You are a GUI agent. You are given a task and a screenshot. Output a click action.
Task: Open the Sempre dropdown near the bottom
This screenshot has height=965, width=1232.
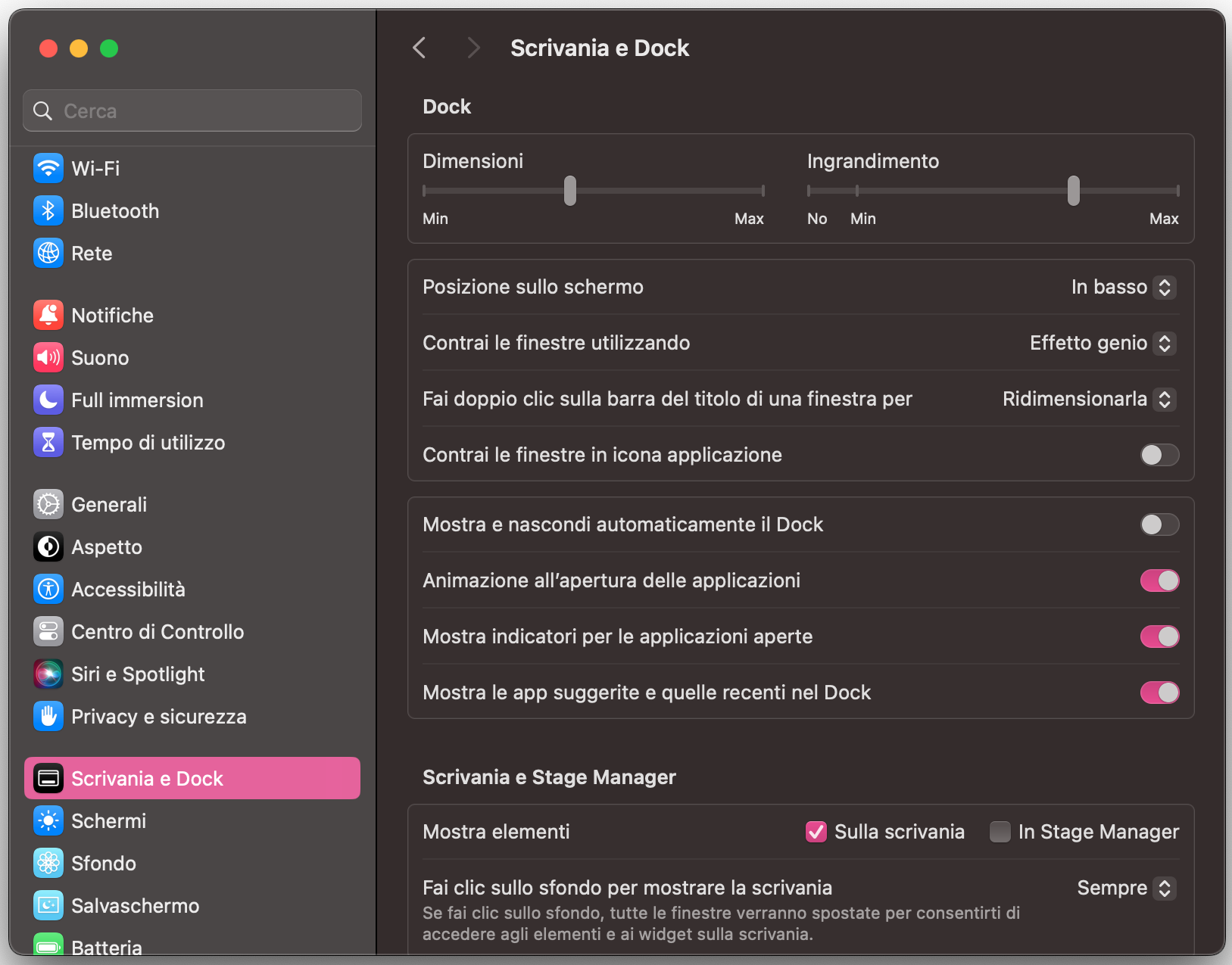click(1125, 888)
